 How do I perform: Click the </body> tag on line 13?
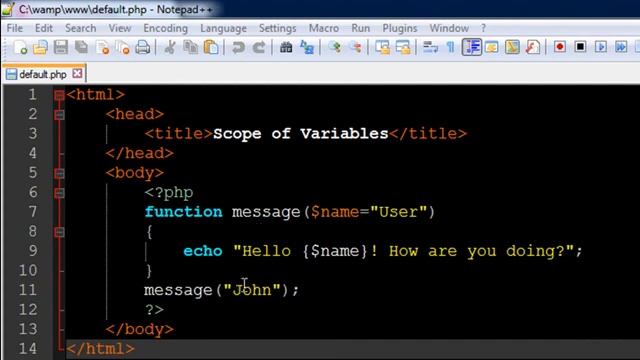[140, 329]
